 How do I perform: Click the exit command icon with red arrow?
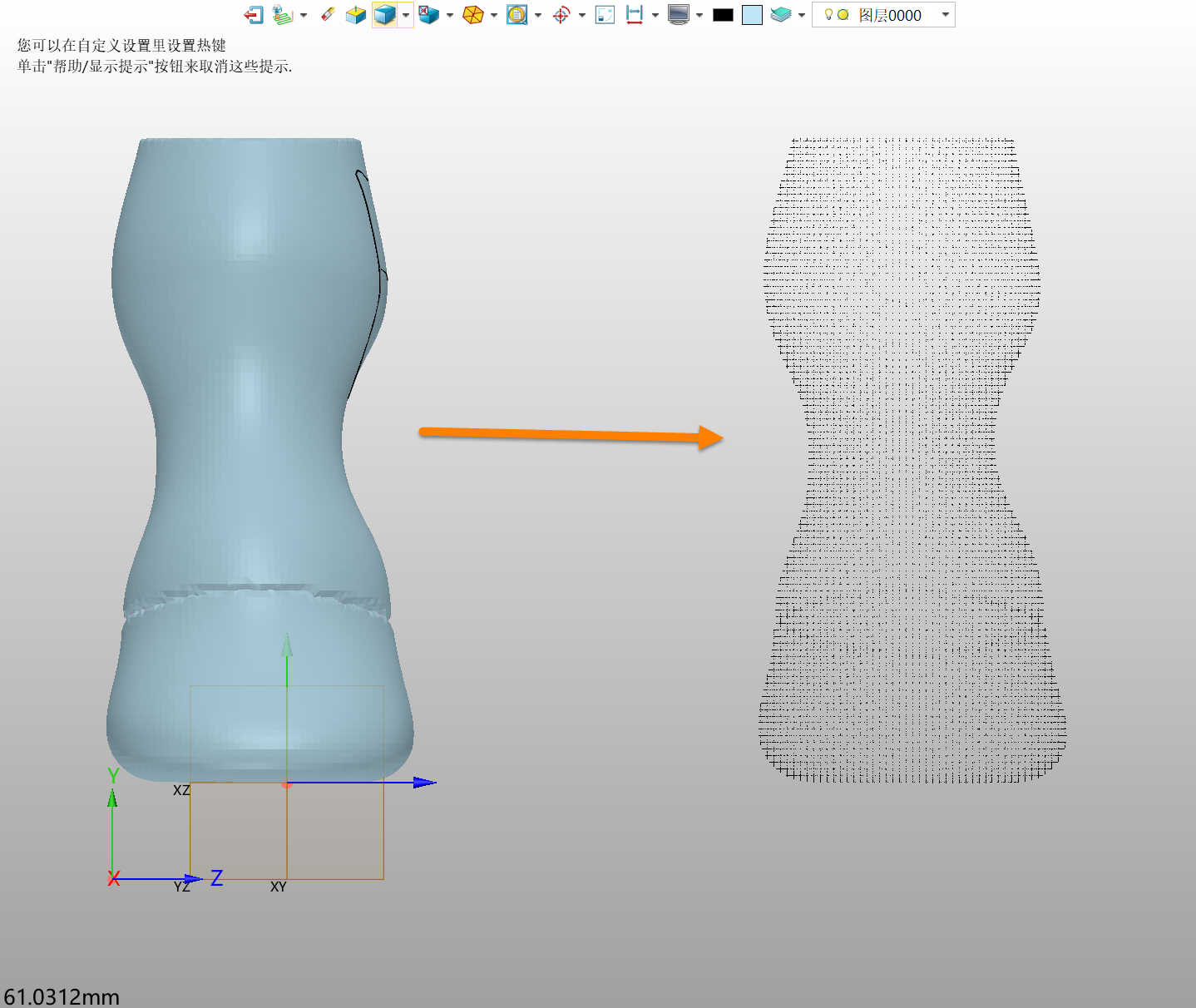(254, 15)
